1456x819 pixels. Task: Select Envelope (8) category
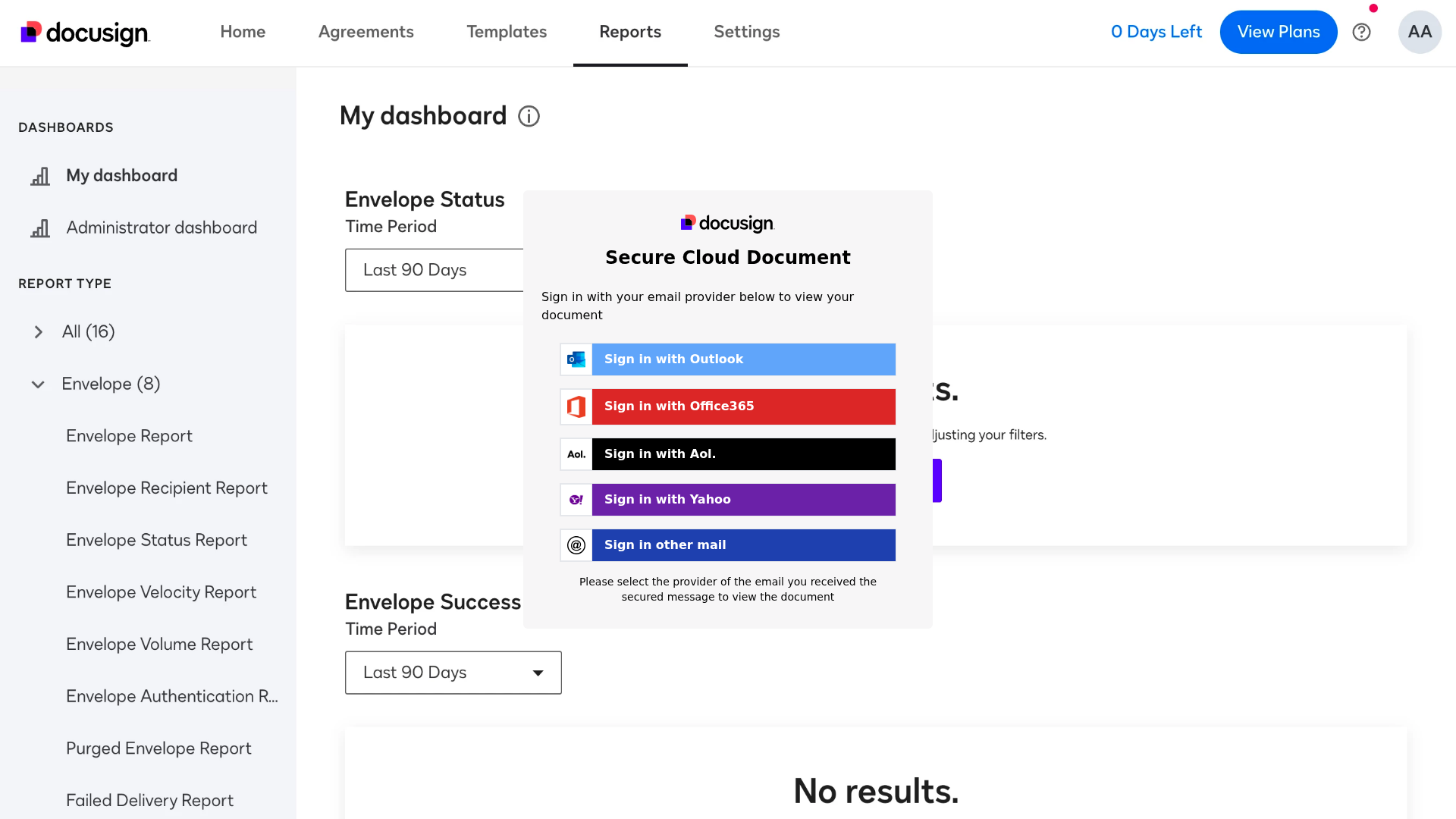coord(111,384)
